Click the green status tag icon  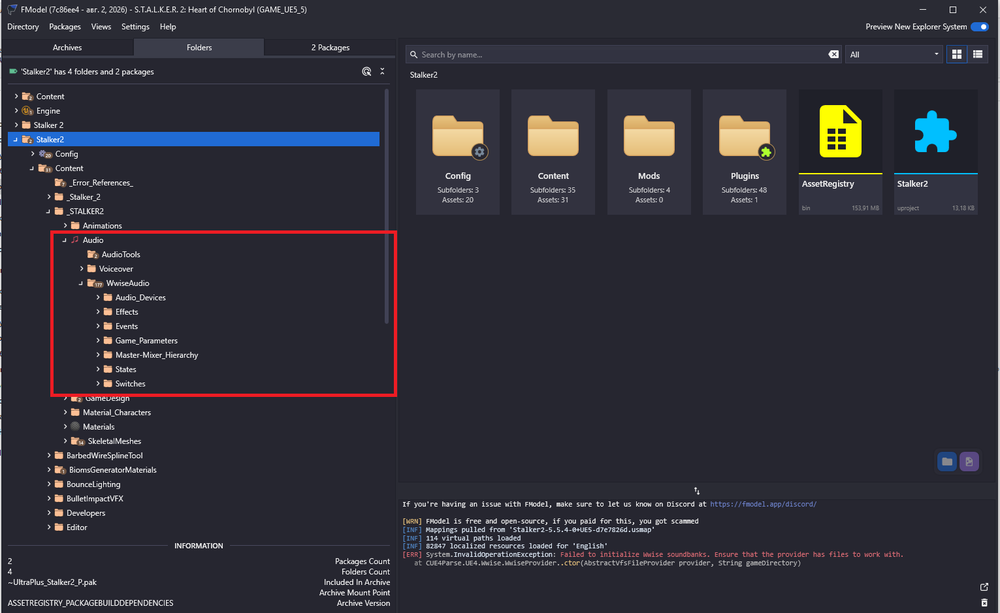pyautogui.click(x=13, y=71)
